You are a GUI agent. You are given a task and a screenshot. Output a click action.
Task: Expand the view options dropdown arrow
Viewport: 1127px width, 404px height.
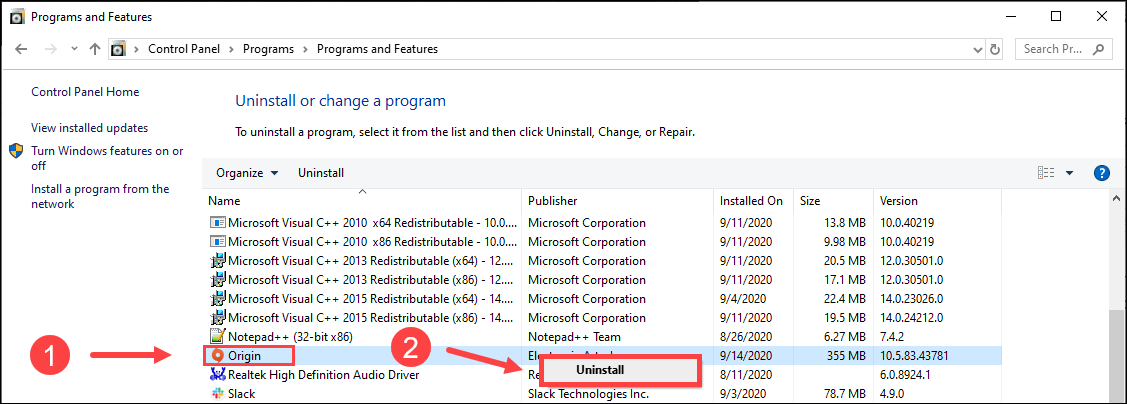pyautogui.click(x=1069, y=173)
